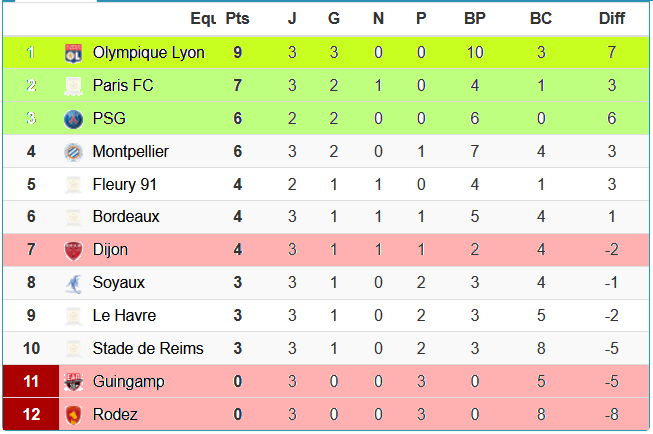Click the PSG club logo
Viewport: 653px width, 434px height.
pyautogui.click(x=72, y=119)
